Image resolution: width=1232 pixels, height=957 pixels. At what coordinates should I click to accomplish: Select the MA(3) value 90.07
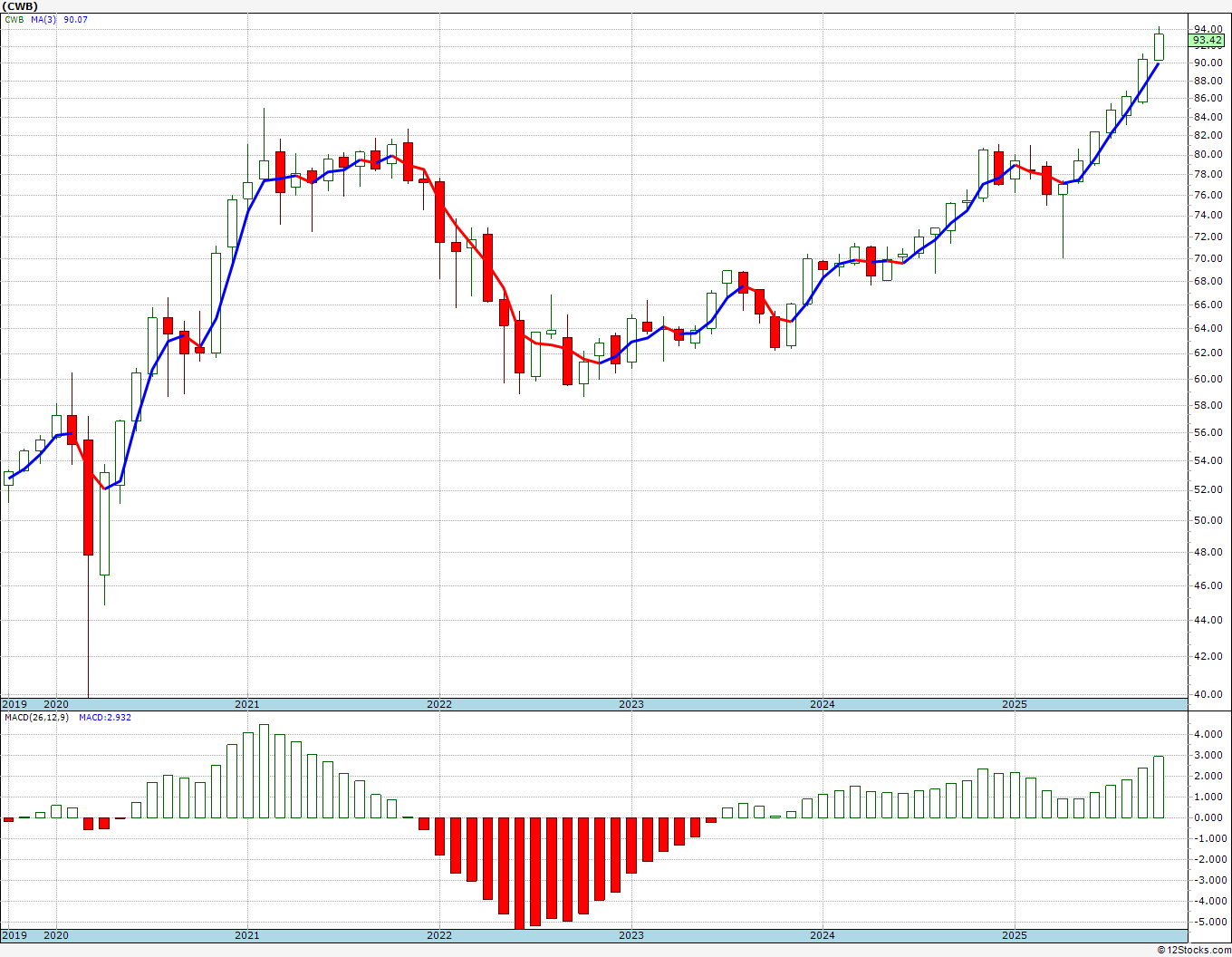(76, 19)
